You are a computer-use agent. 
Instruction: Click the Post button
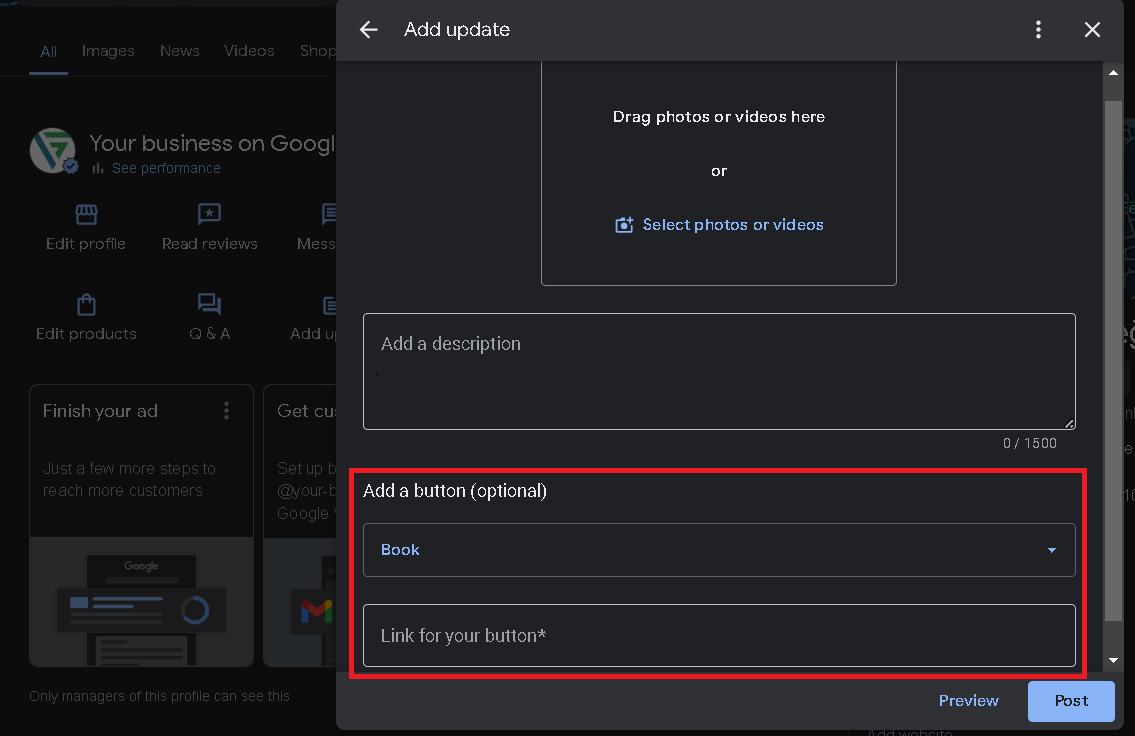(1070, 700)
